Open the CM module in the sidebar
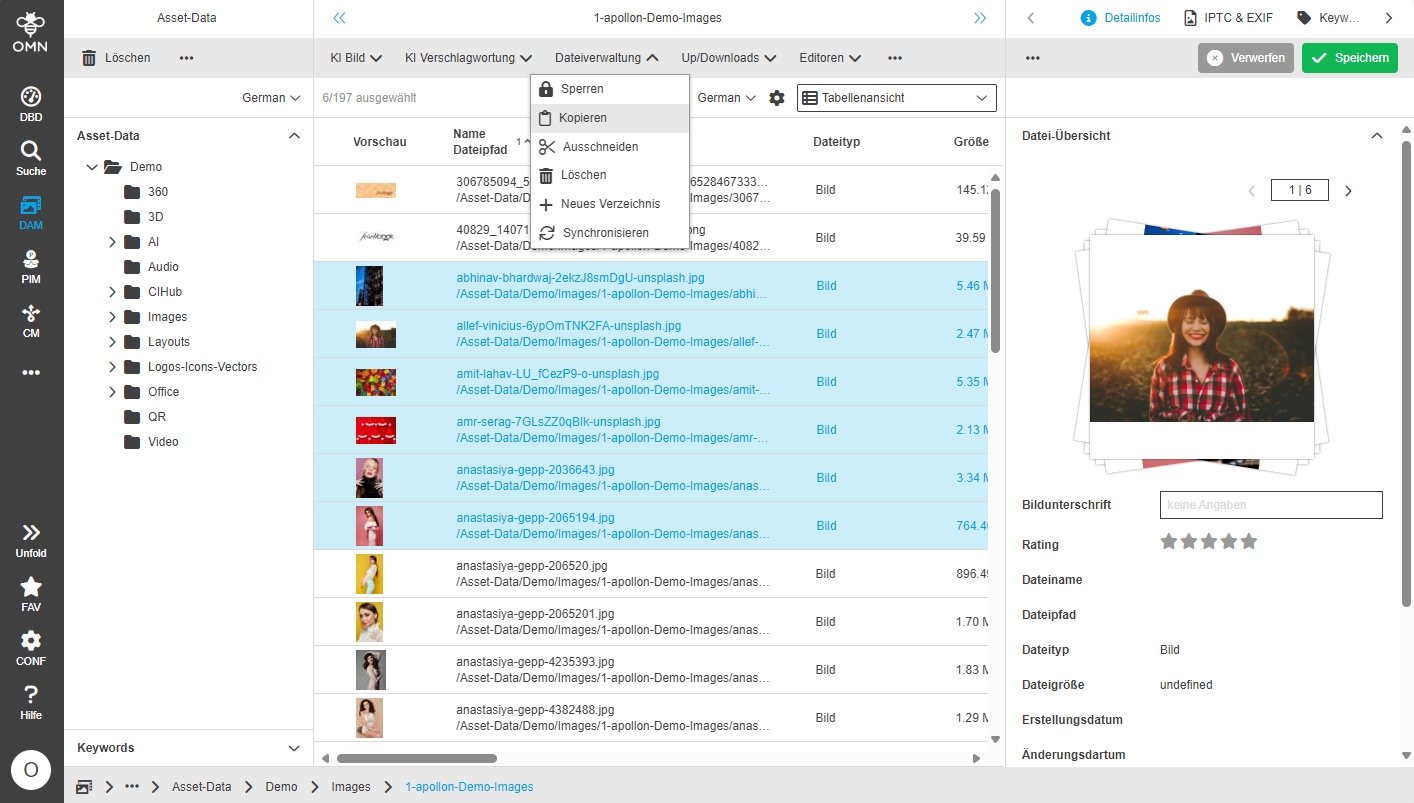This screenshot has height=803, width=1414. [31, 320]
